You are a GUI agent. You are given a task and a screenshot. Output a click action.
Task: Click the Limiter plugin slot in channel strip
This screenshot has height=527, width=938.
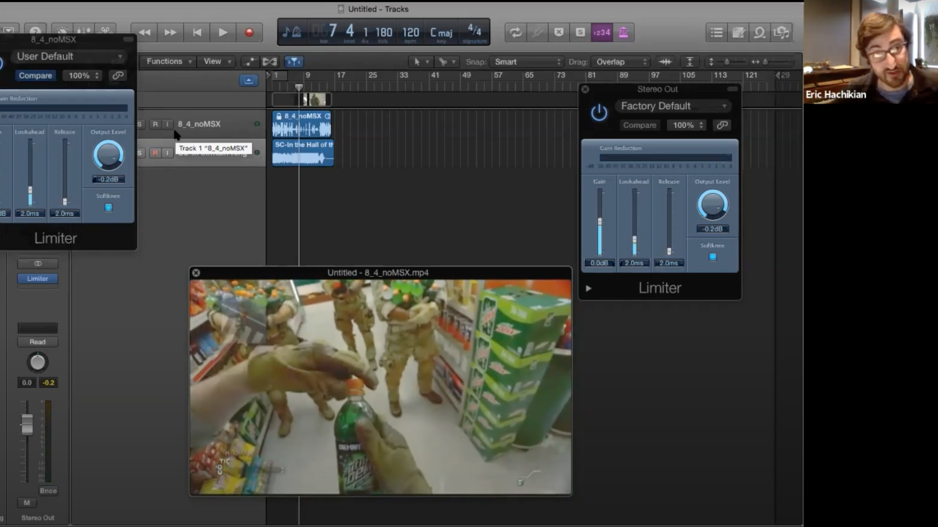click(37, 279)
